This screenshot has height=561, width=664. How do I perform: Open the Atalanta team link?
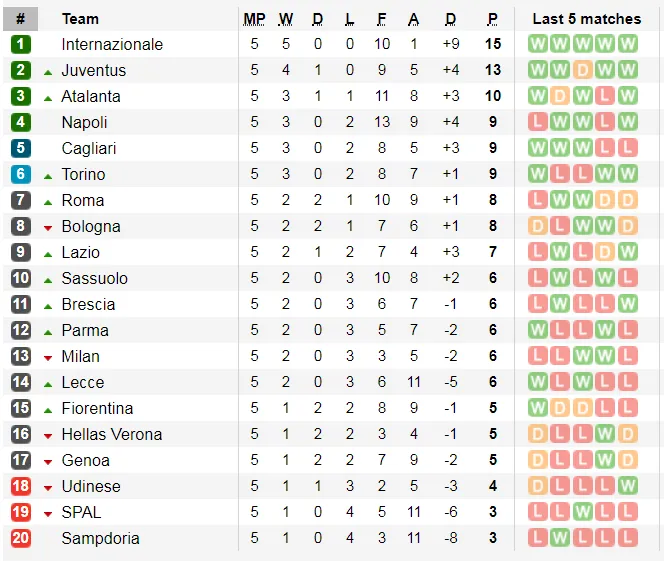90,96
